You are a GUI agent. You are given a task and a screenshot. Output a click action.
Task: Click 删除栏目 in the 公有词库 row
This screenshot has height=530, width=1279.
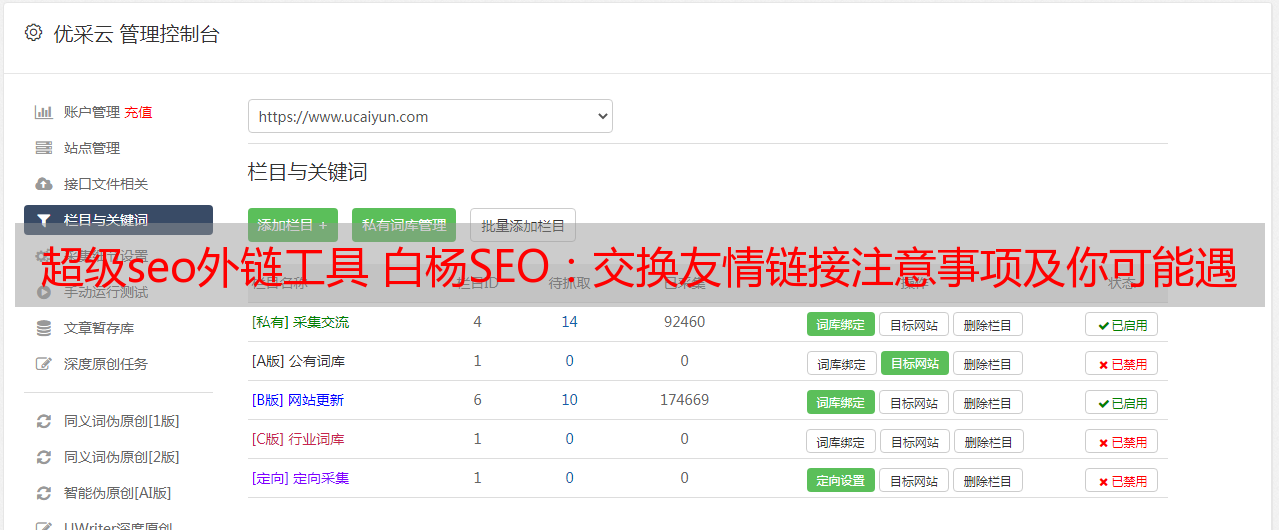987,363
